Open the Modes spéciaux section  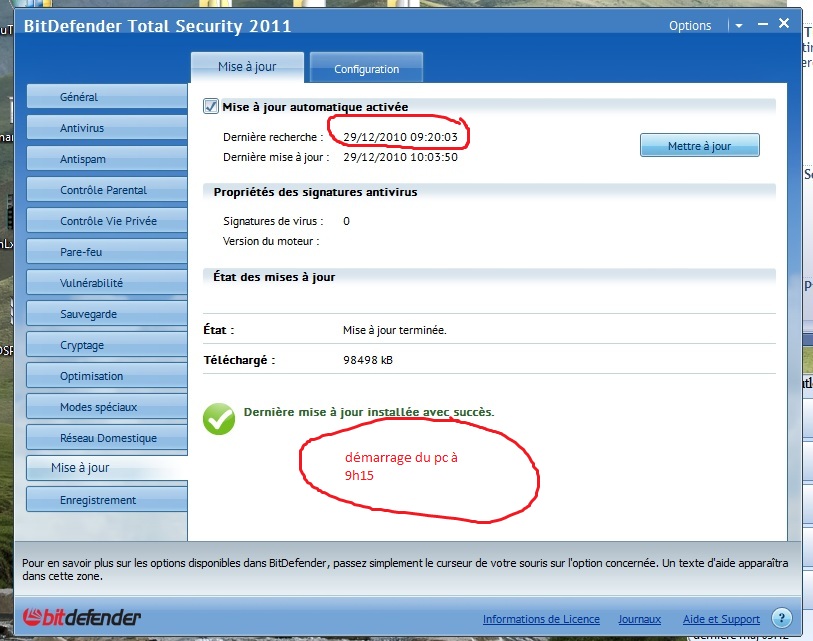pyautogui.click(x=107, y=407)
